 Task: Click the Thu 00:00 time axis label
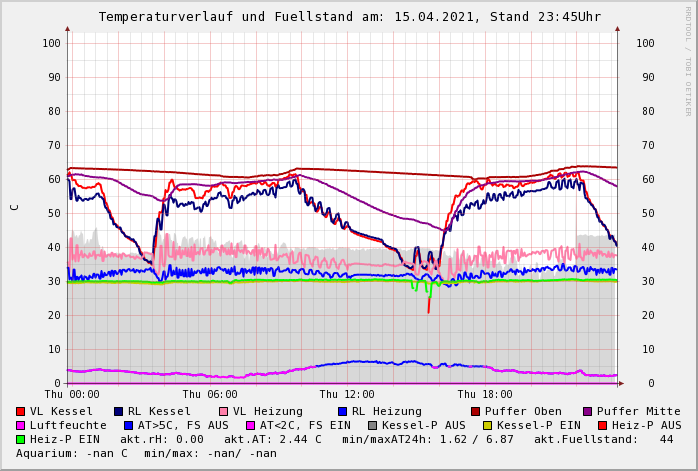[71, 395]
